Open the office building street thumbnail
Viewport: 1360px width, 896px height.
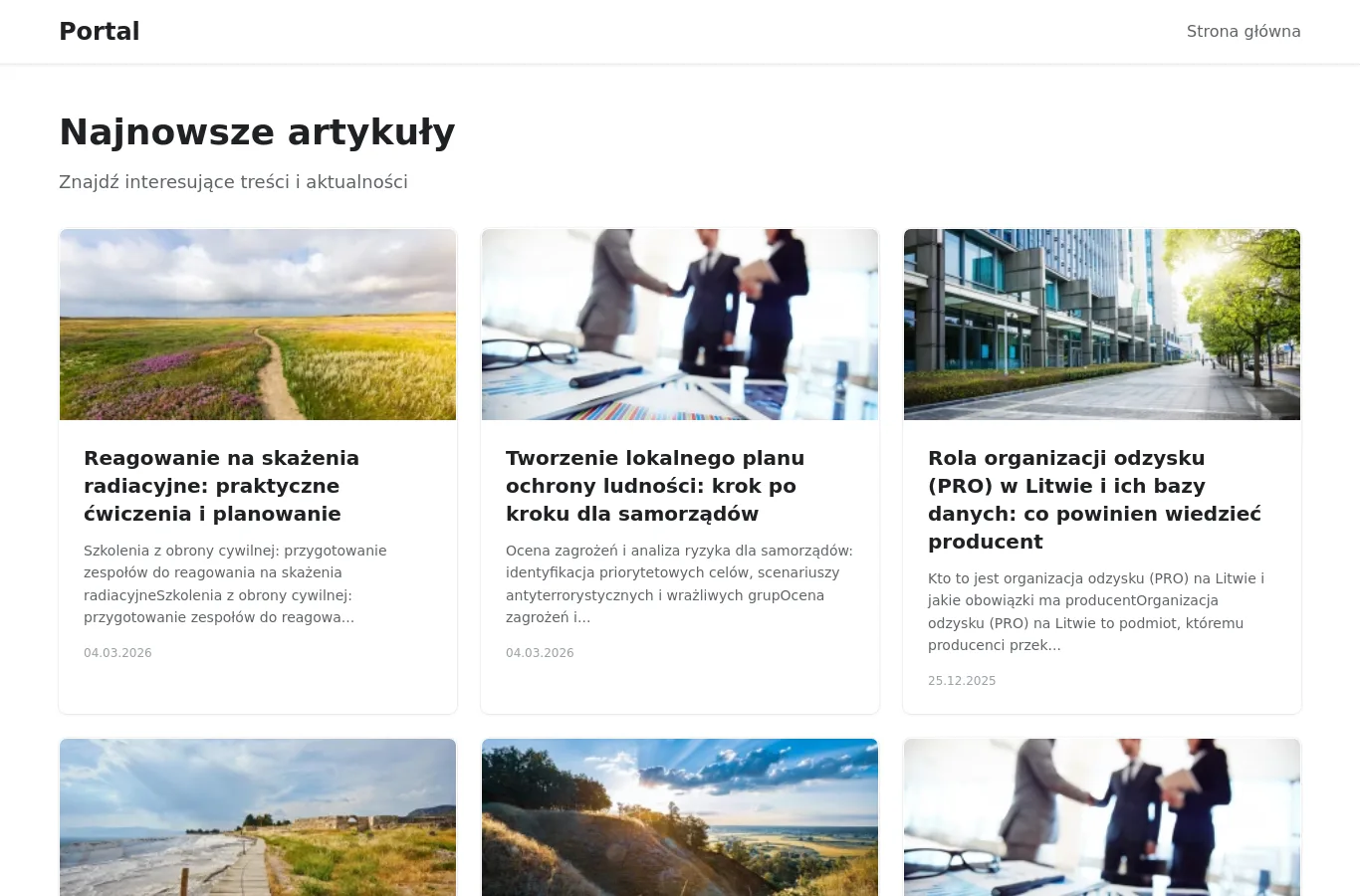(x=1102, y=325)
